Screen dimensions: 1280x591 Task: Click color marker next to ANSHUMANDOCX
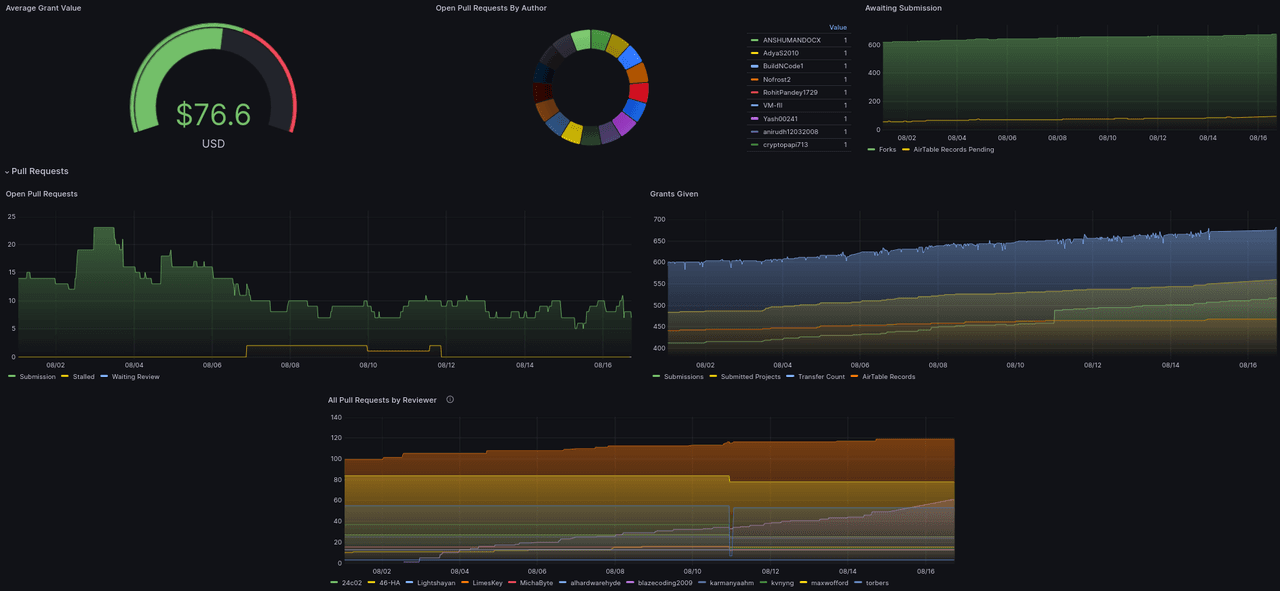point(754,40)
